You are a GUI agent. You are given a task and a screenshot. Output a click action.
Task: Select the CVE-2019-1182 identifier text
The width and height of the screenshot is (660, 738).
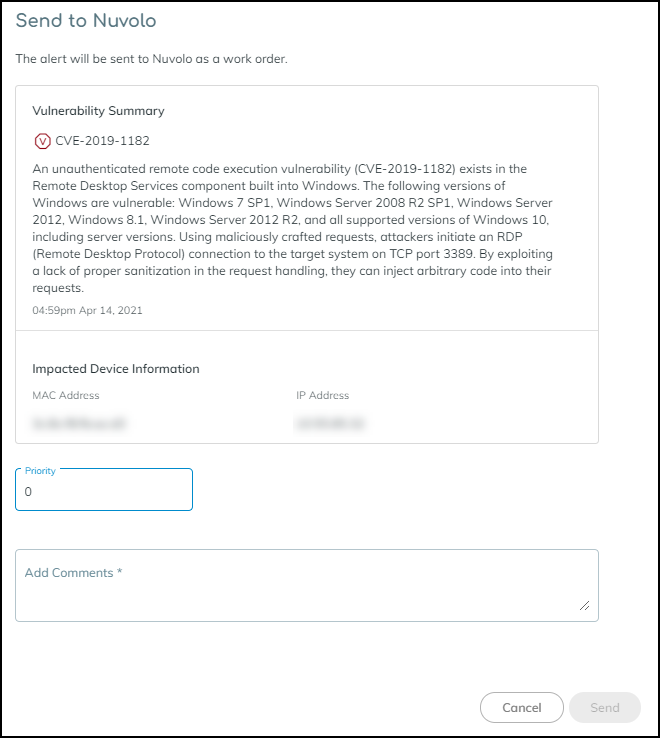tap(102, 141)
